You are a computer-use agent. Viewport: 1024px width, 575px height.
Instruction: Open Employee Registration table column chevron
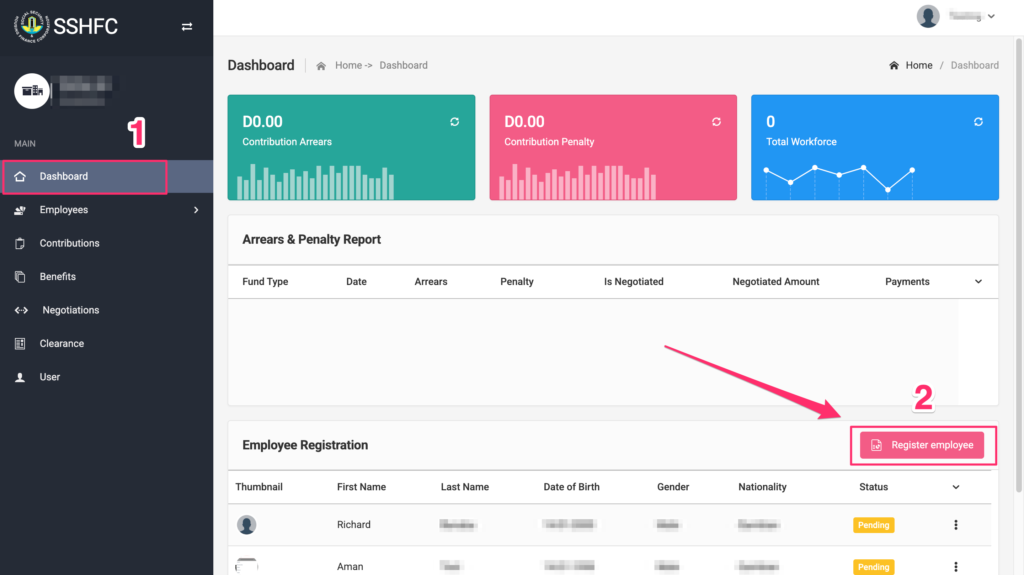tap(955, 488)
